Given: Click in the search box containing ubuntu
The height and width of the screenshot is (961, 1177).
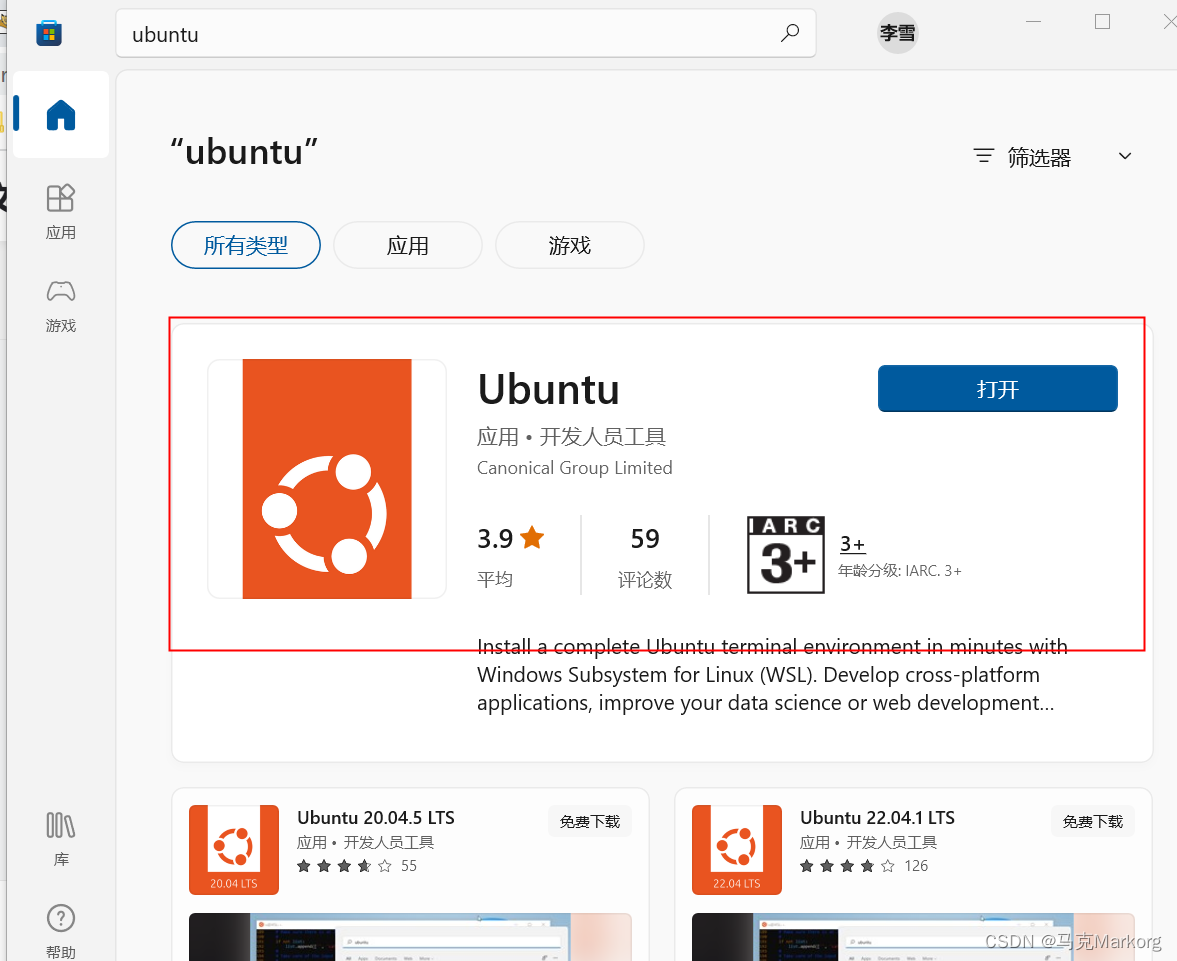Looking at the screenshot, I should pos(465,34).
